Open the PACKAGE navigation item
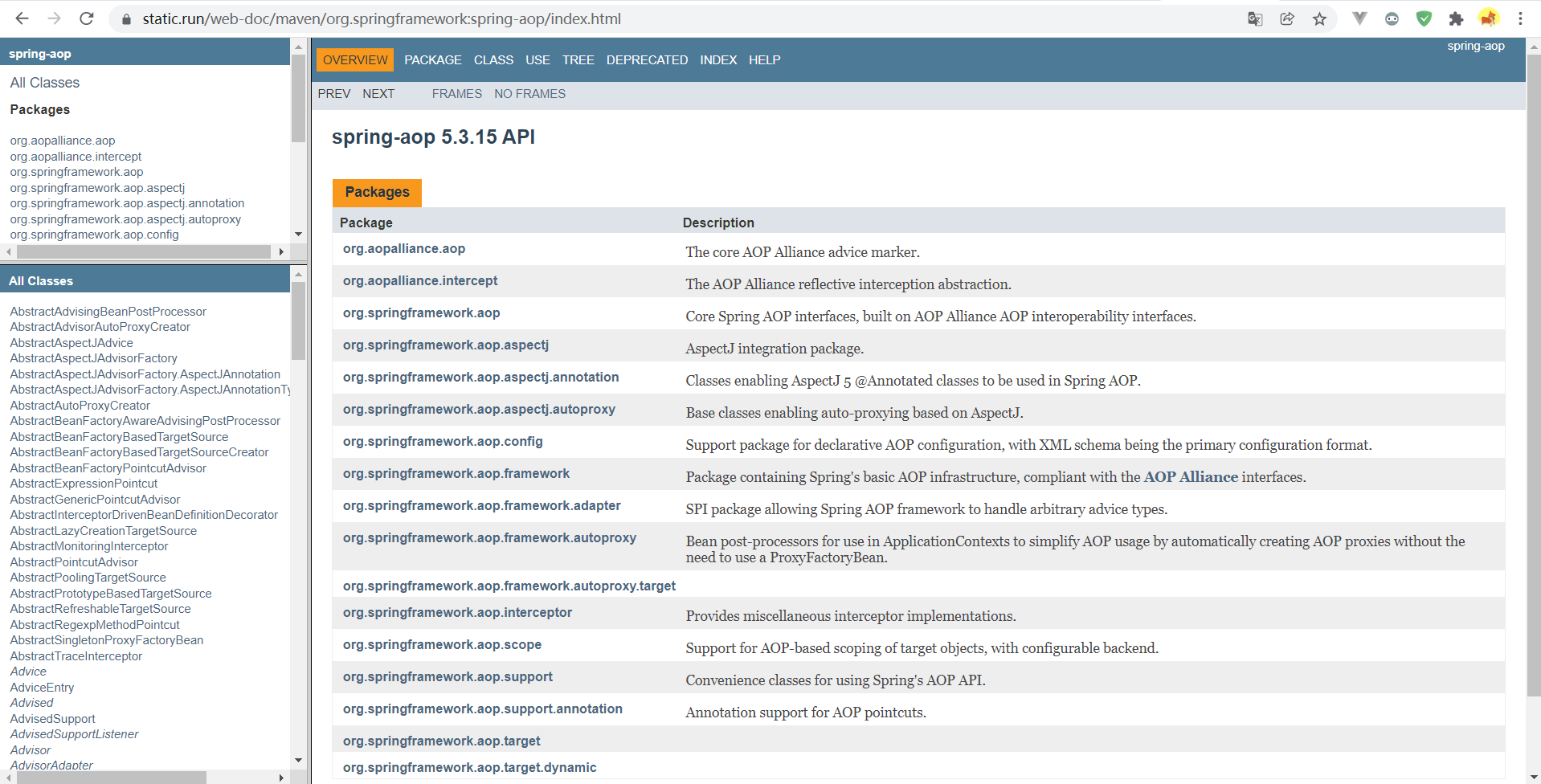Image resolution: width=1541 pixels, height=784 pixels. (x=433, y=59)
